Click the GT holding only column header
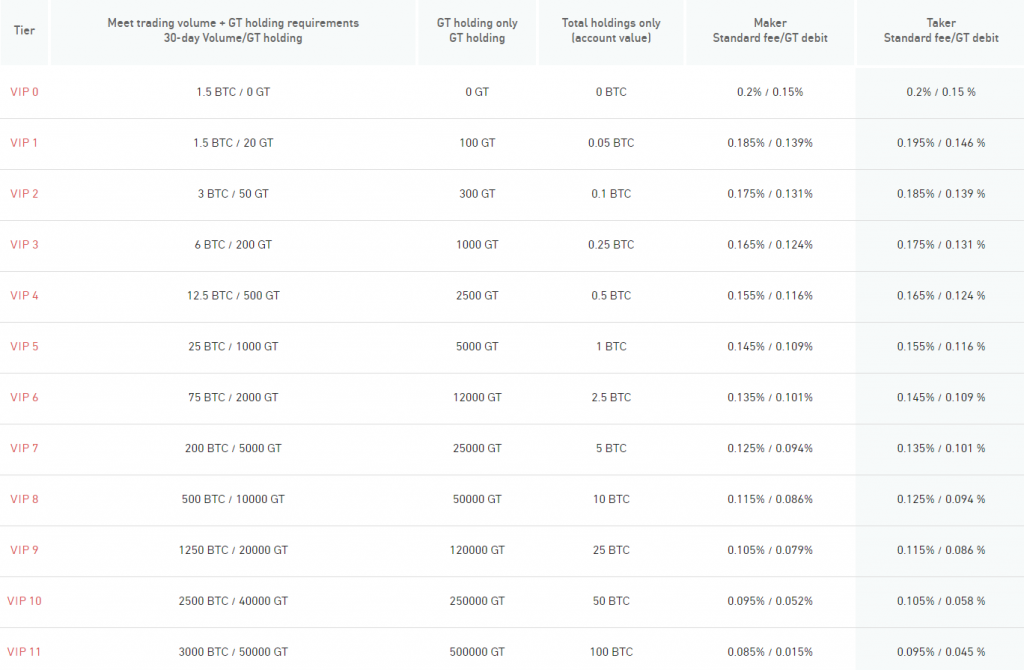This screenshot has width=1024, height=670. (477, 30)
